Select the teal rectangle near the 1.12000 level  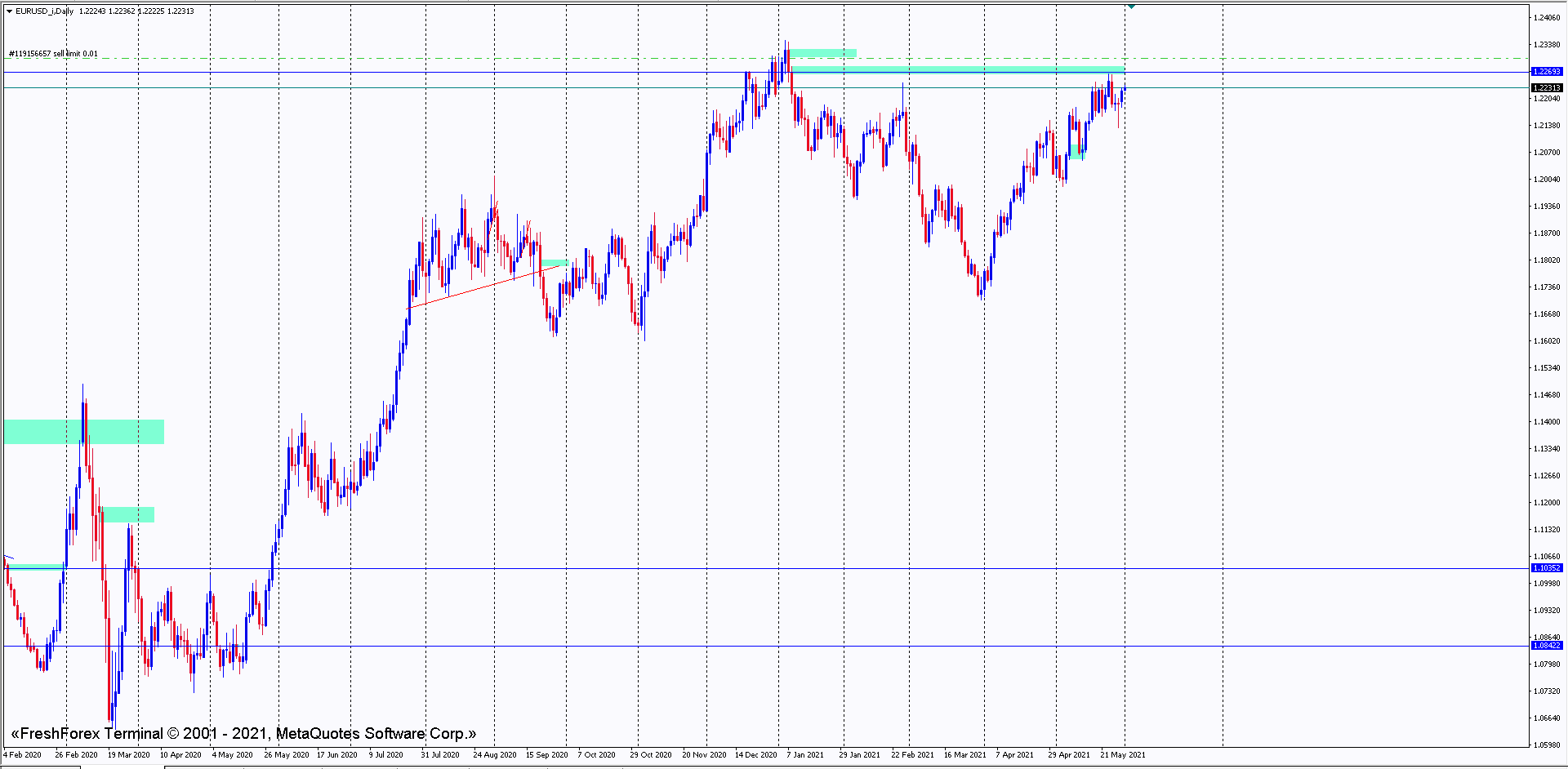[x=128, y=514]
